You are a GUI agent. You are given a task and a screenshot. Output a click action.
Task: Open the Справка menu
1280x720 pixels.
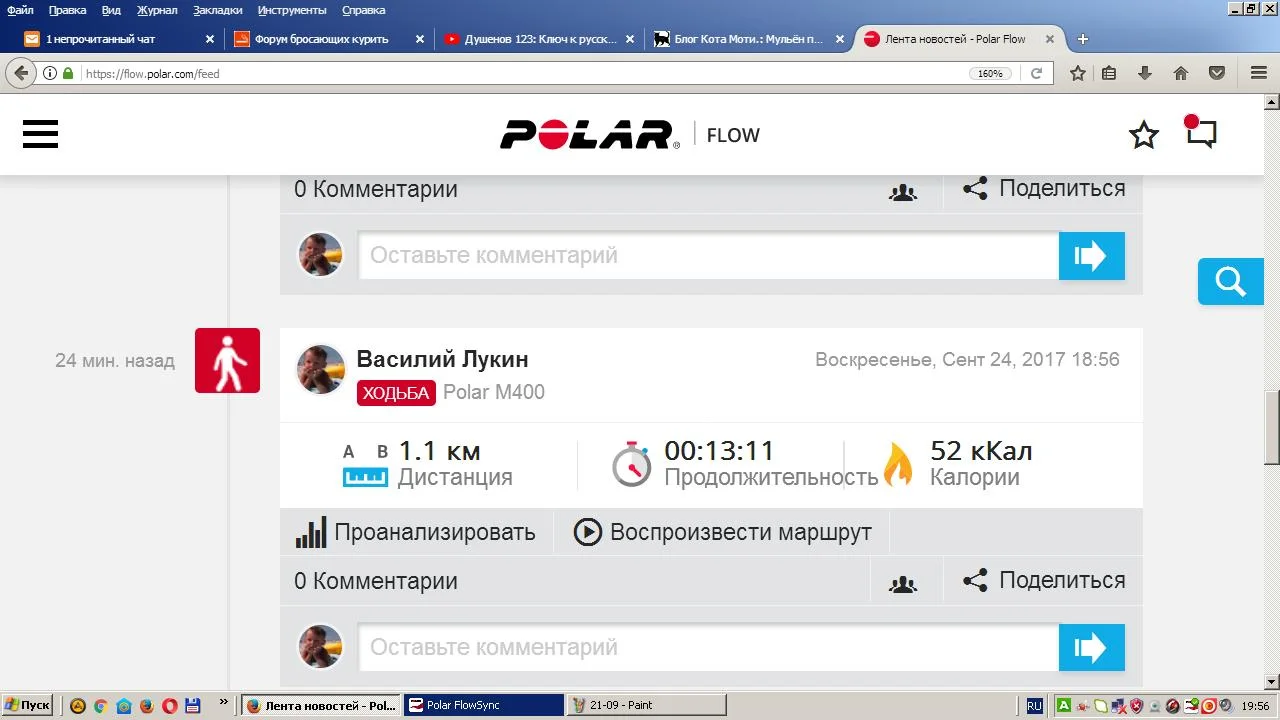pyautogui.click(x=363, y=10)
